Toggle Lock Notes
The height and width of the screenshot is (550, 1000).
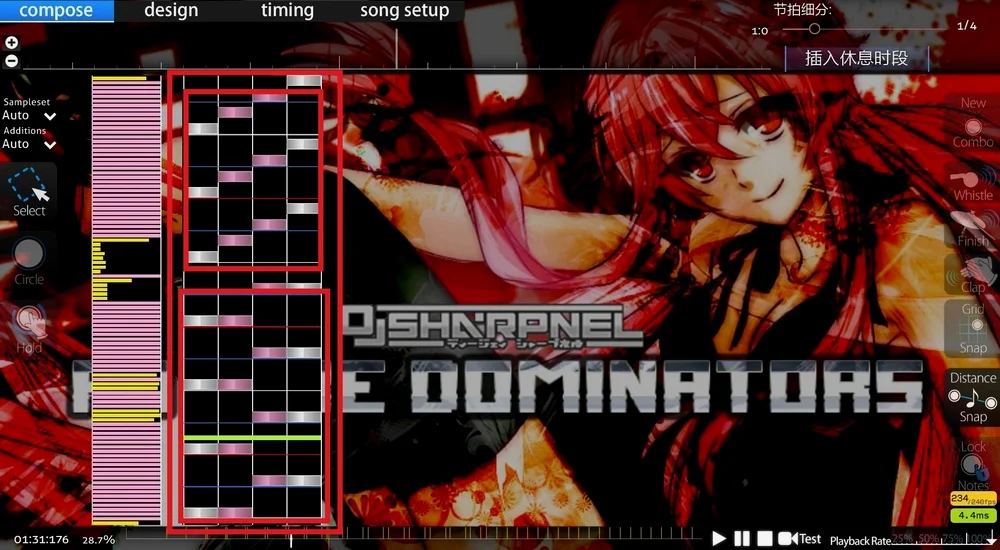(x=973, y=466)
